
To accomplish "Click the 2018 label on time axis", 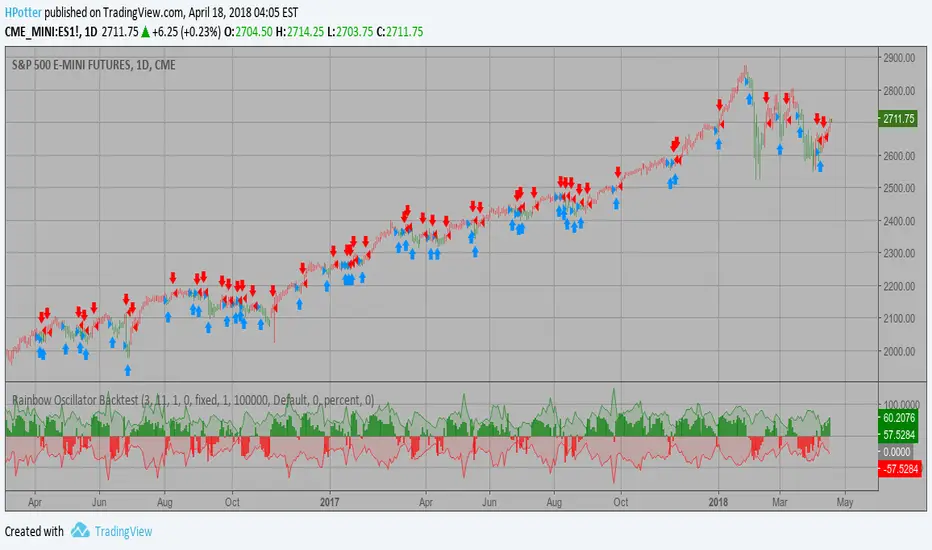I will coord(718,502).
